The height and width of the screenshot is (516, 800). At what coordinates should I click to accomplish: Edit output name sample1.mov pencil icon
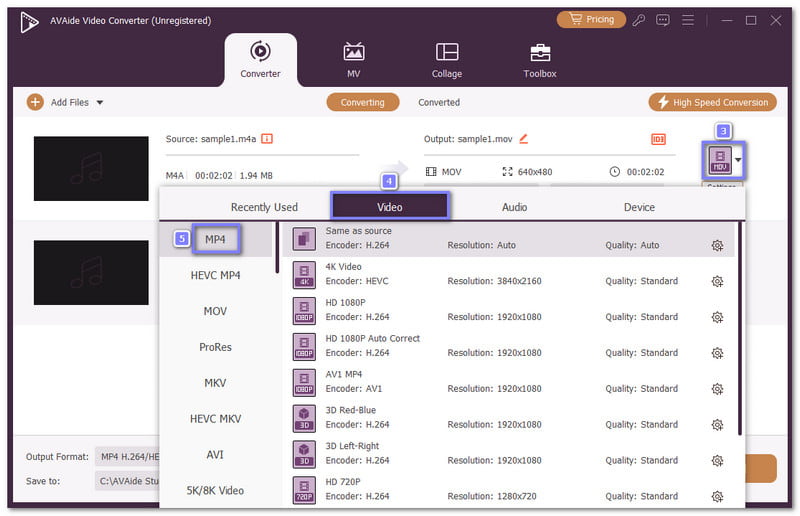523,139
